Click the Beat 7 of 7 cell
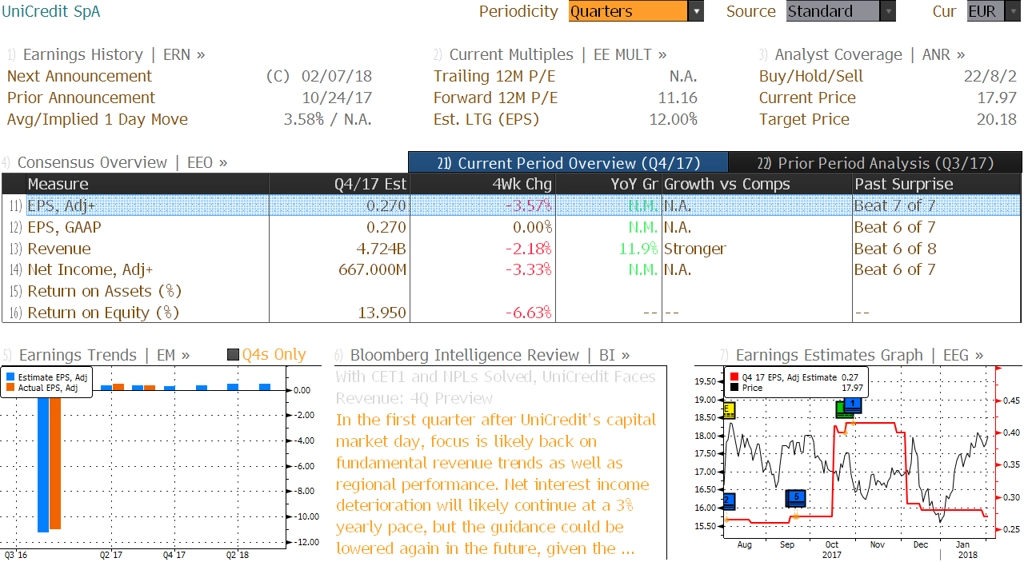1024x562 pixels. point(895,206)
